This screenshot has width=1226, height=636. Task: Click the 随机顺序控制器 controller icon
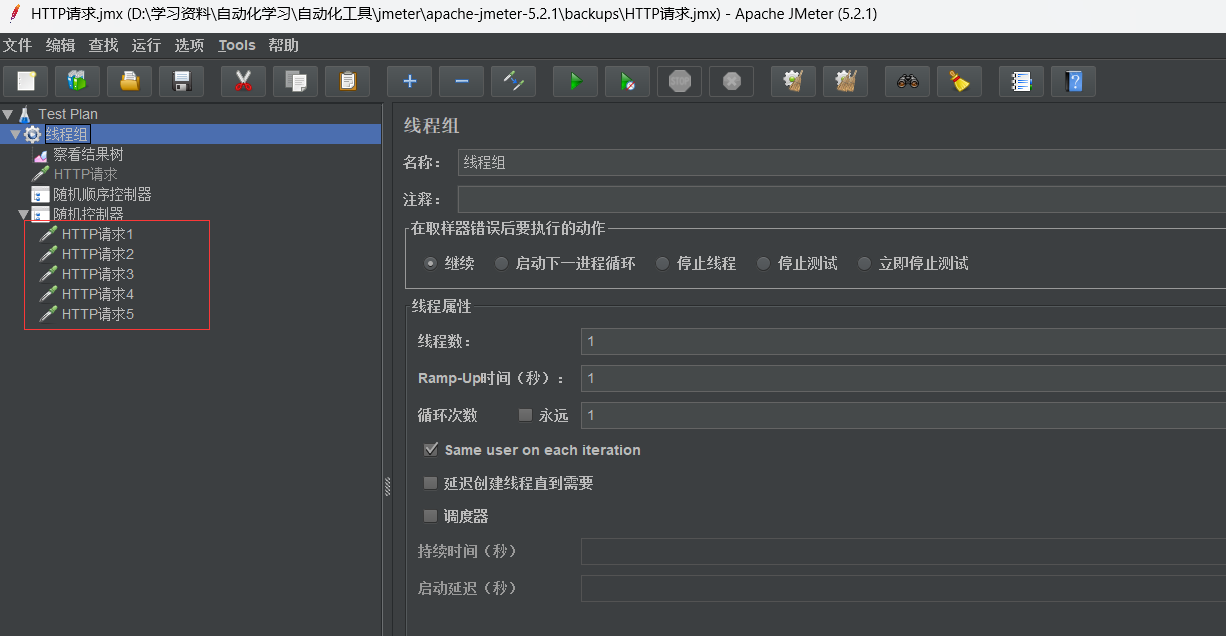tap(40, 194)
